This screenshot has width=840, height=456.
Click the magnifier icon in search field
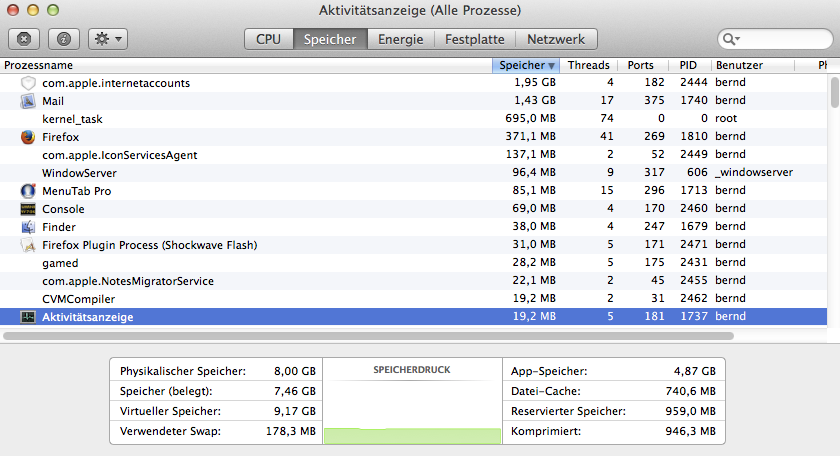tap(731, 39)
